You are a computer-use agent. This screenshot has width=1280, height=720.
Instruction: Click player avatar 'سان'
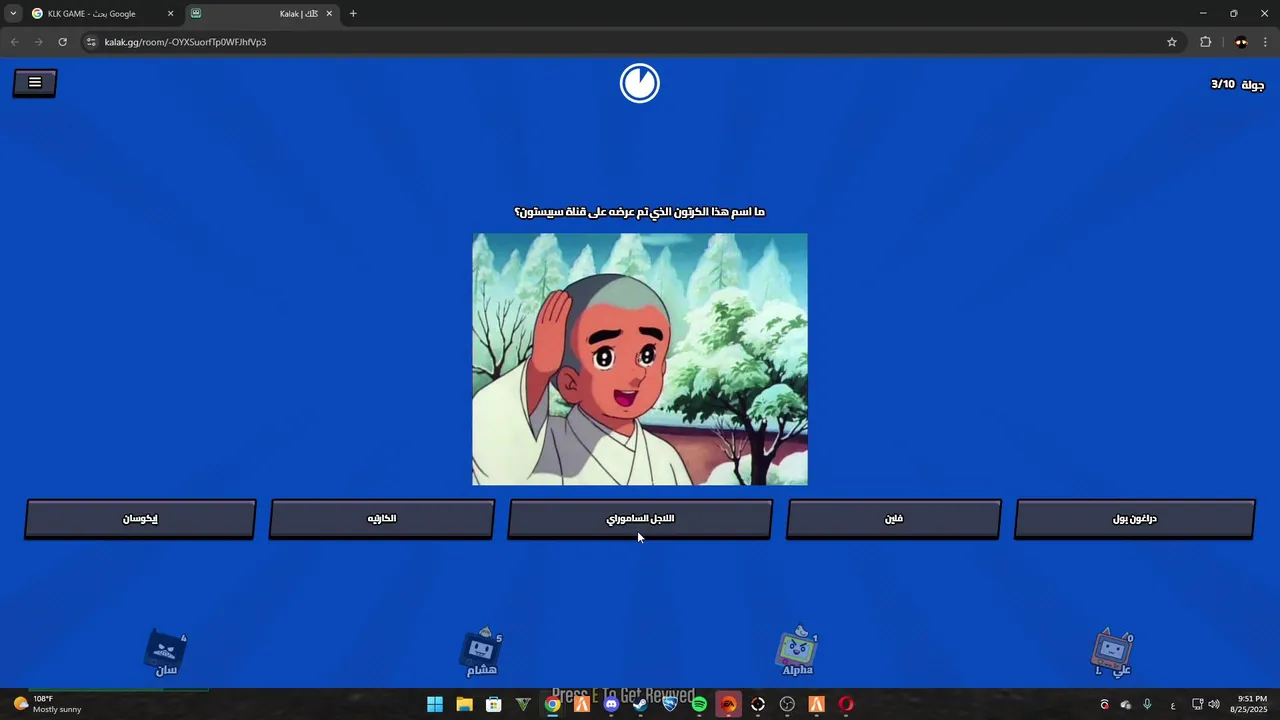[x=167, y=654]
